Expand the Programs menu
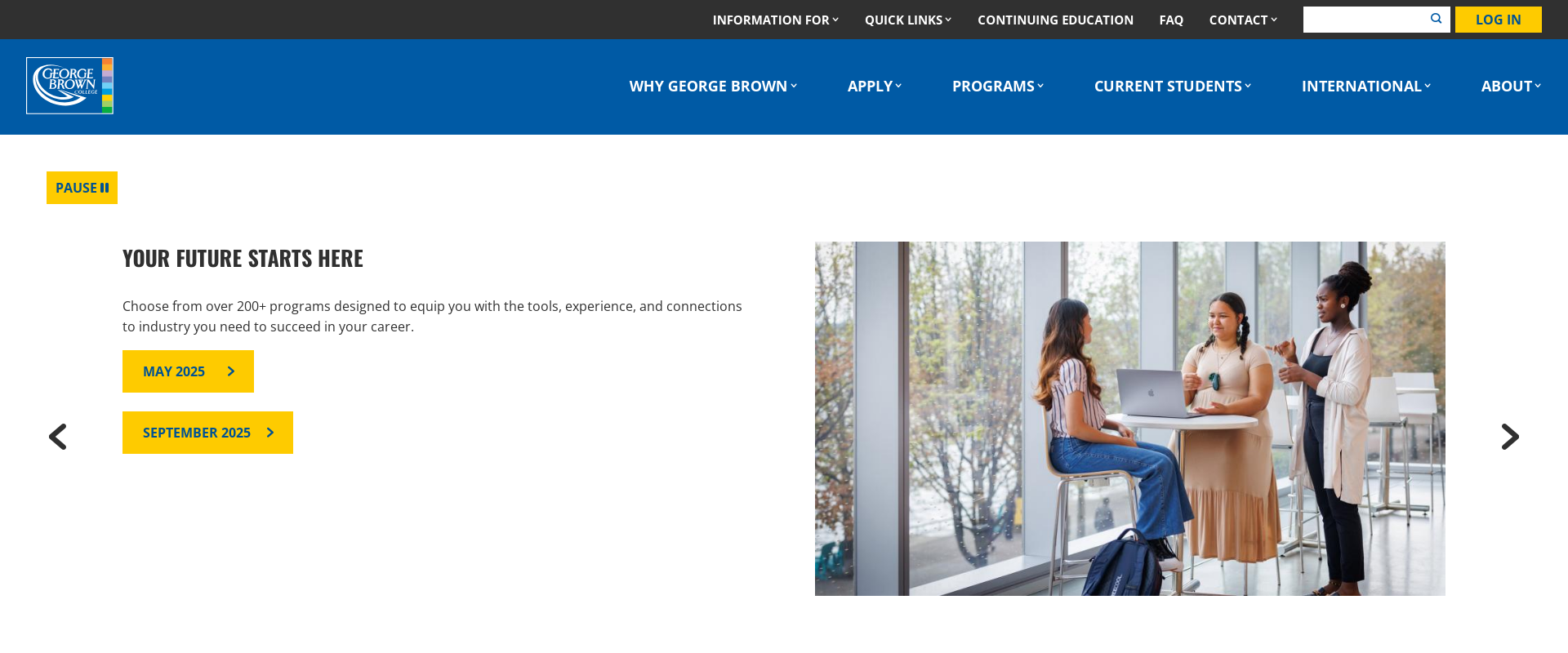1568x653 pixels. point(998,86)
